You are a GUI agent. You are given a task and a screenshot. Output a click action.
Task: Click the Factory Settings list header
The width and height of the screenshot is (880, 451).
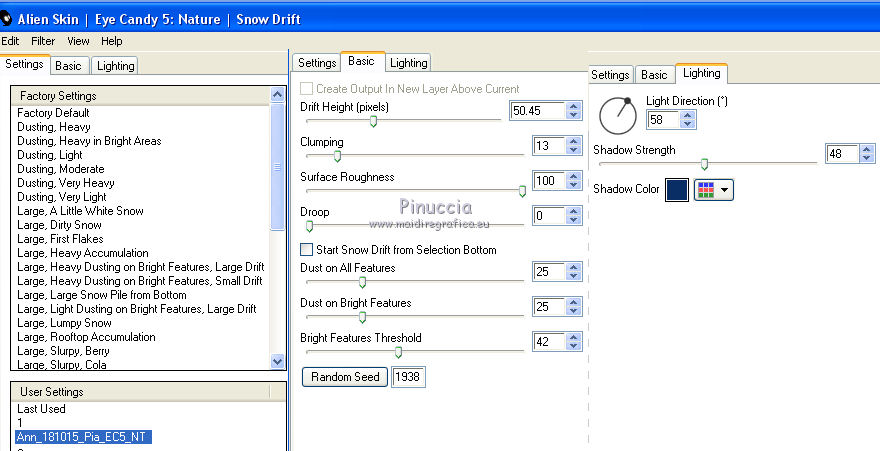tap(140, 96)
